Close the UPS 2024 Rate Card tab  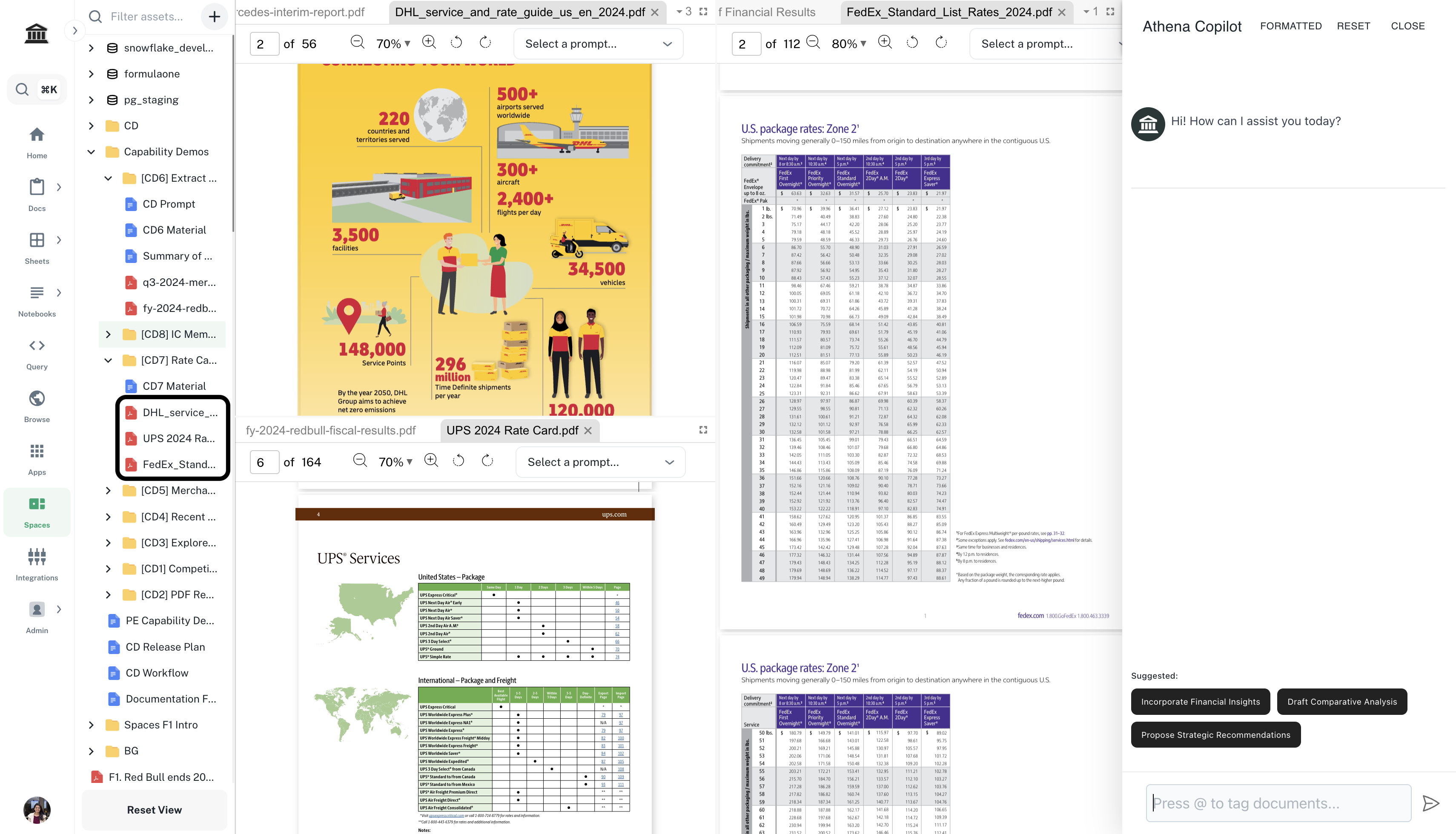pos(588,430)
